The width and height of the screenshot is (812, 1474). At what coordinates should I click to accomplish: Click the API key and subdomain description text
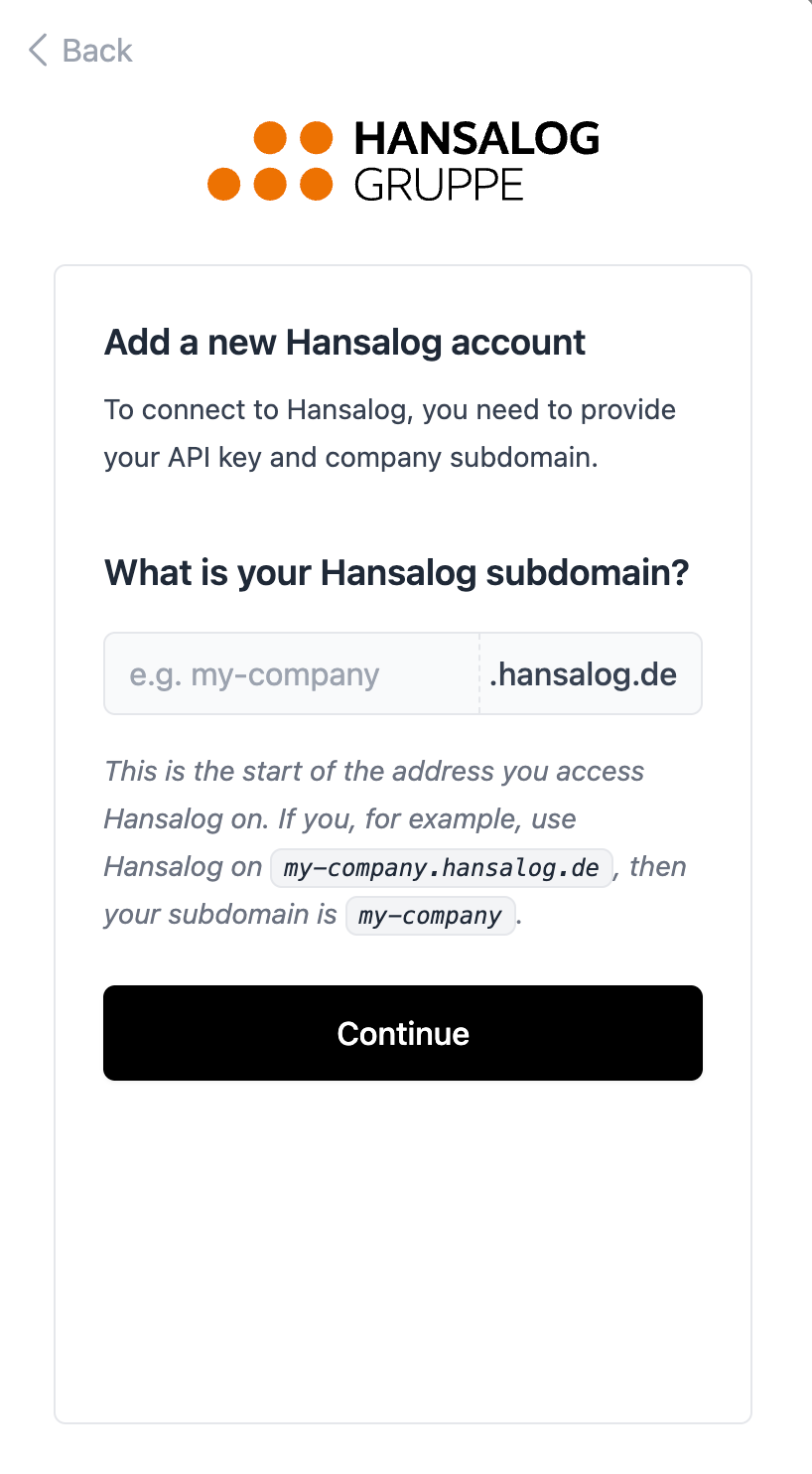click(x=389, y=434)
